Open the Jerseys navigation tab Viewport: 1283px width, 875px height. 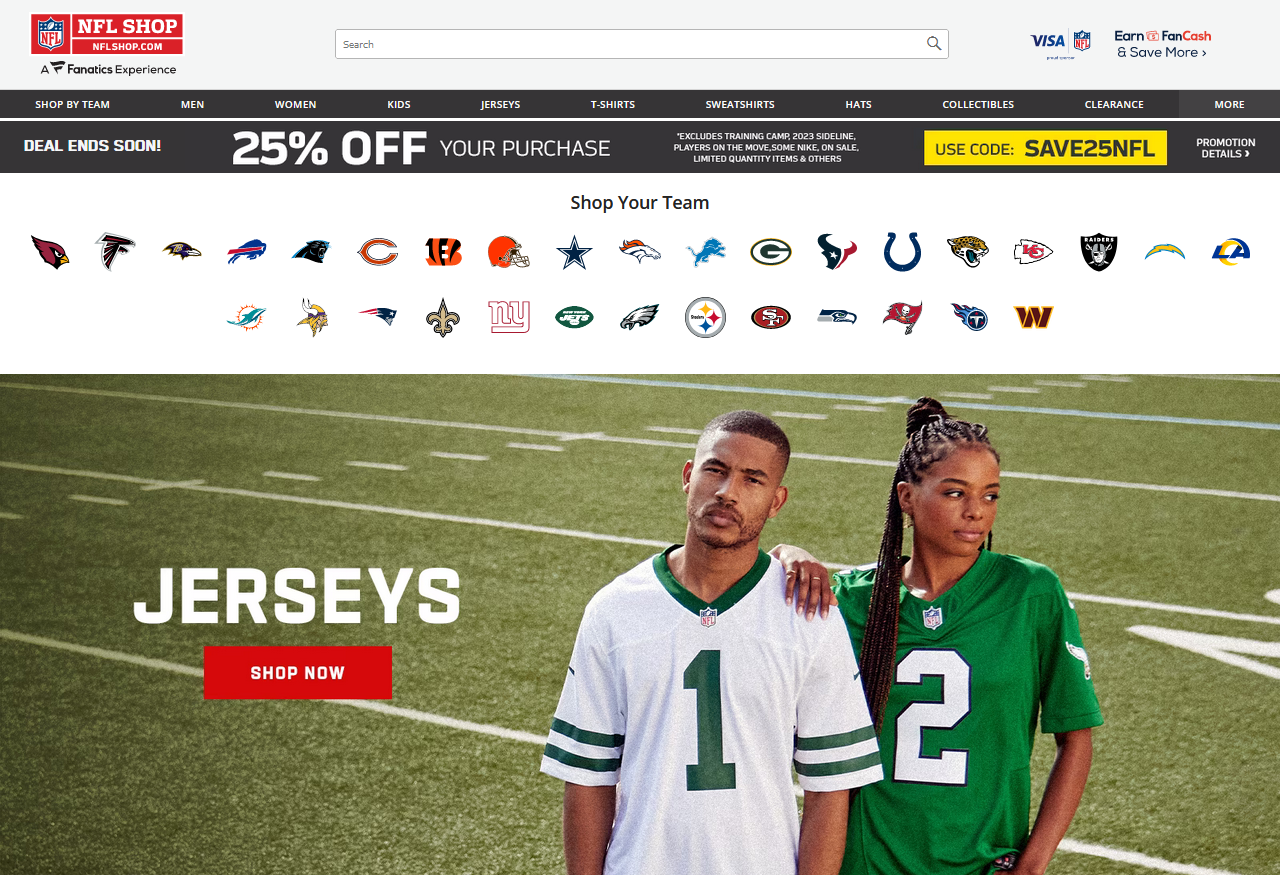[x=500, y=104]
